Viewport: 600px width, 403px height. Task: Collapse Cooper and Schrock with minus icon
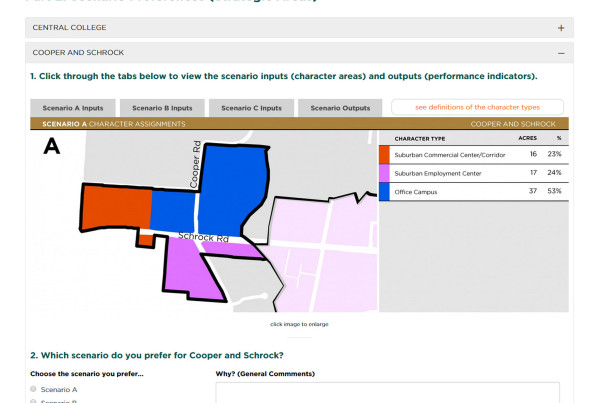[x=561, y=53]
